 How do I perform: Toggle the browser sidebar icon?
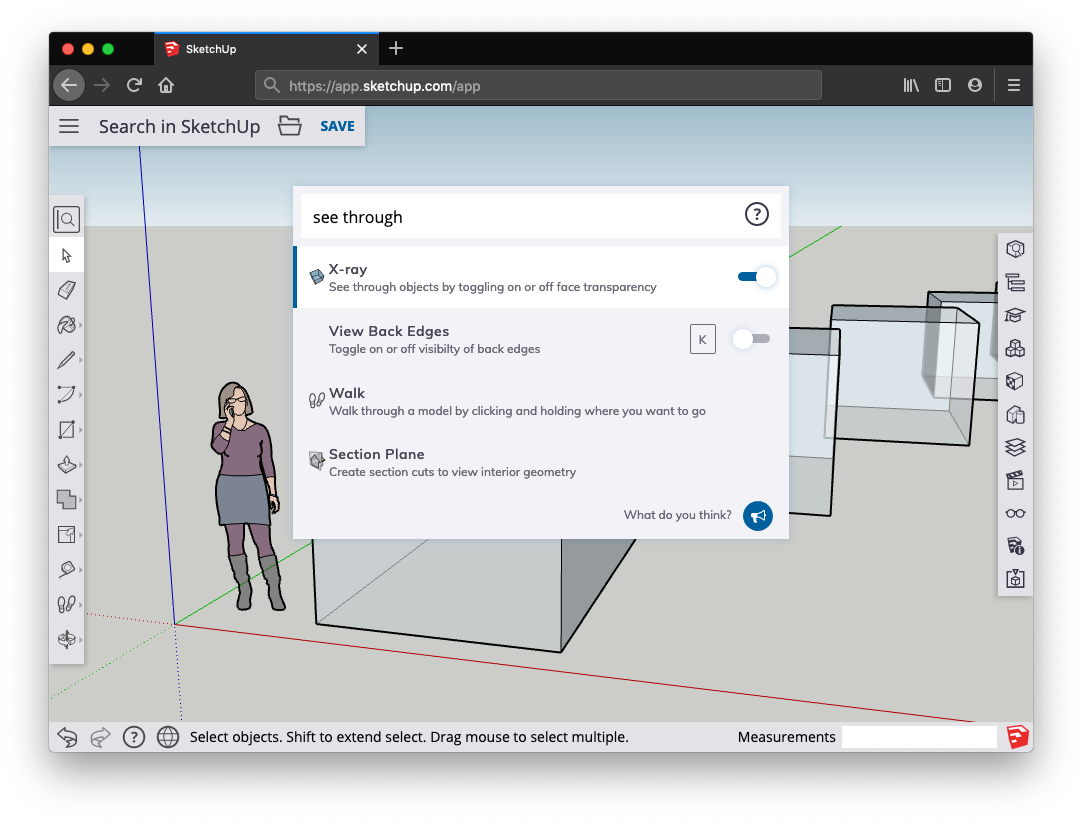pyautogui.click(x=942, y=85)
